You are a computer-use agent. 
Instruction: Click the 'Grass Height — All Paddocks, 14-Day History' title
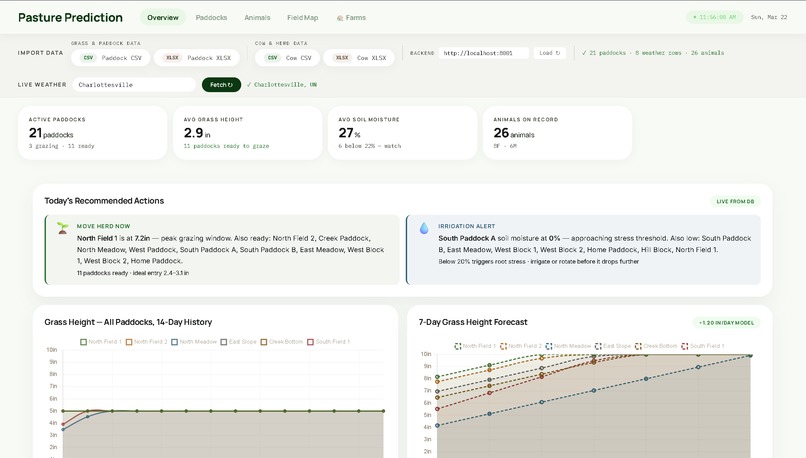tap(128, 322)
